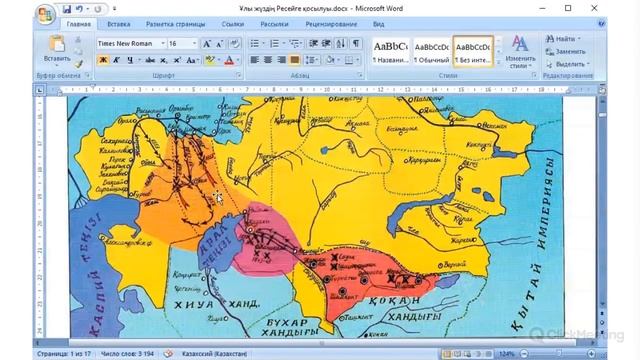Toggle underline Ч formatting
The height and width of the screenshot is (360, 640).
tap(130, 60)
